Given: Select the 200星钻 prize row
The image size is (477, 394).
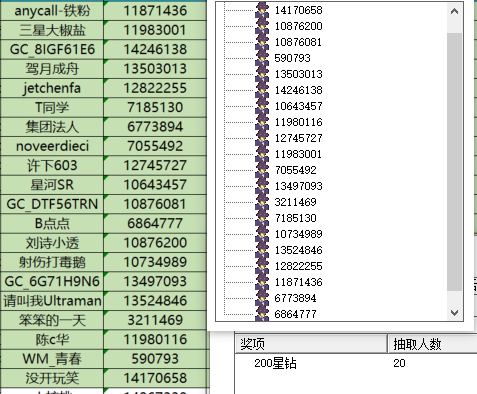Looking at the screenshot, I should pyautogui.click(x=356, y=363).
